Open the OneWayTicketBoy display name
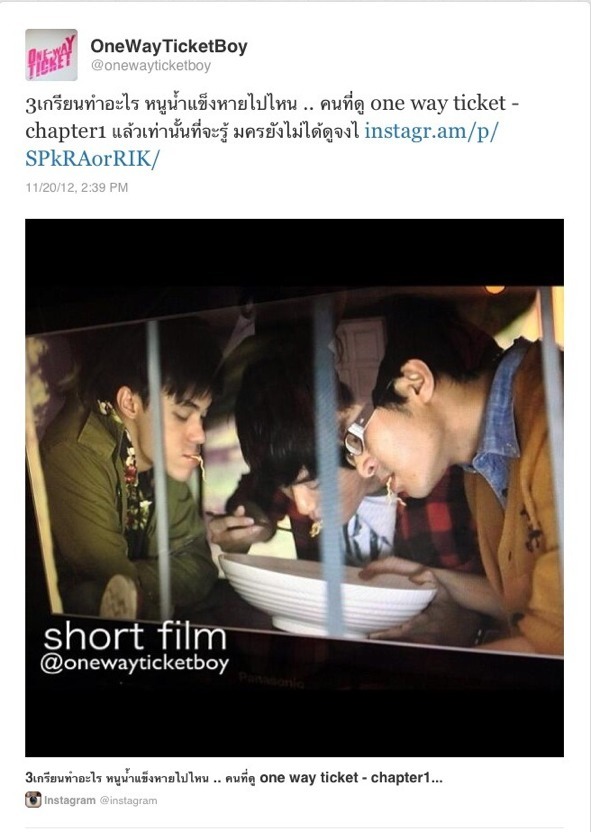Screen dimensions: 591x832 (169, 46)
